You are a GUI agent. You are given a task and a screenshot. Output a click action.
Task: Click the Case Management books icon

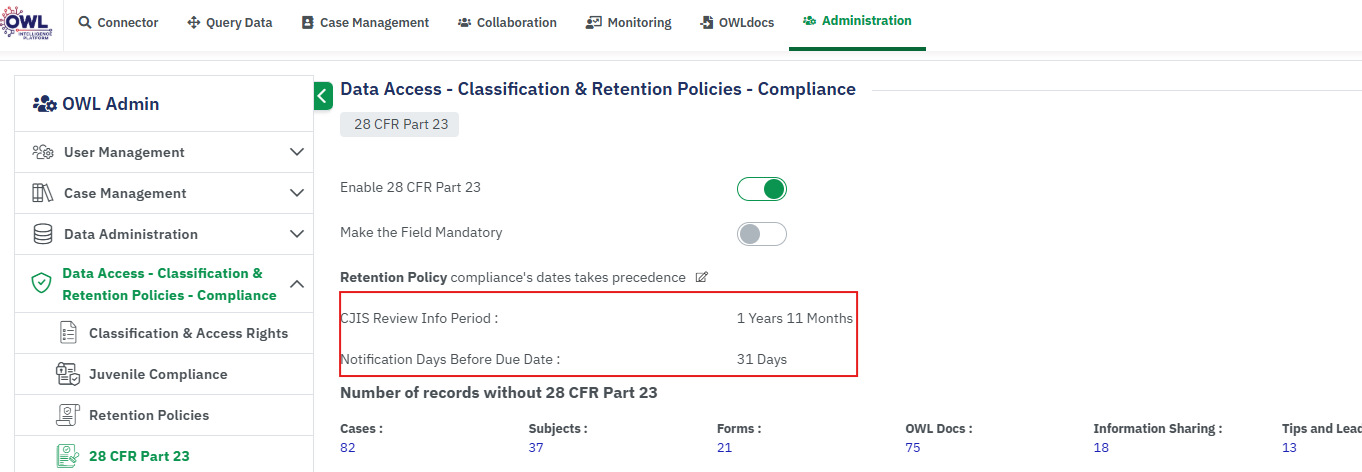[43, 193]
